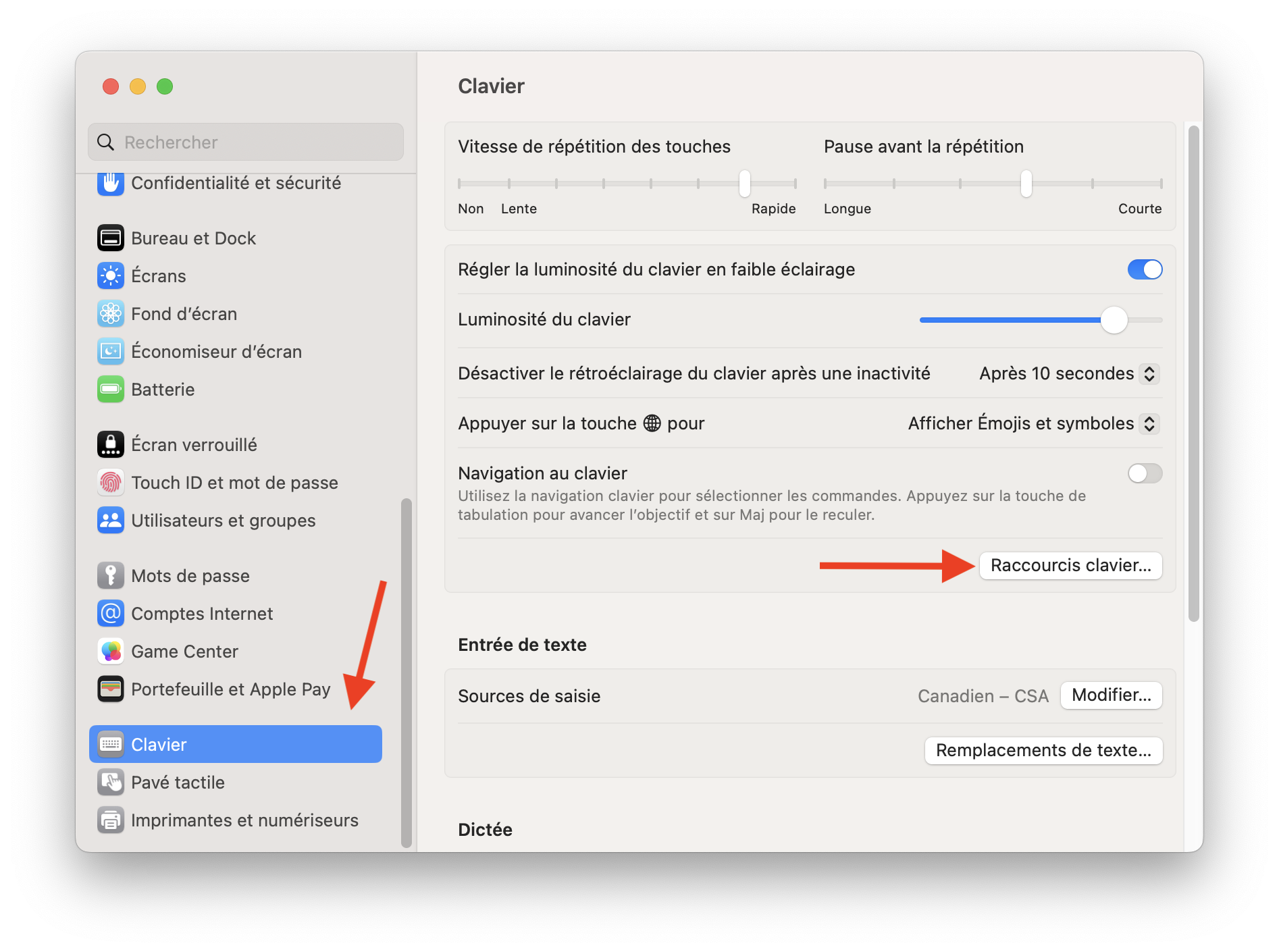Image resolution: width=1279 pixels, height=952 pixels.
Task: Click the Vitesse de répétition slider handle
Action: pyautogui.click(x=745, y=183)
